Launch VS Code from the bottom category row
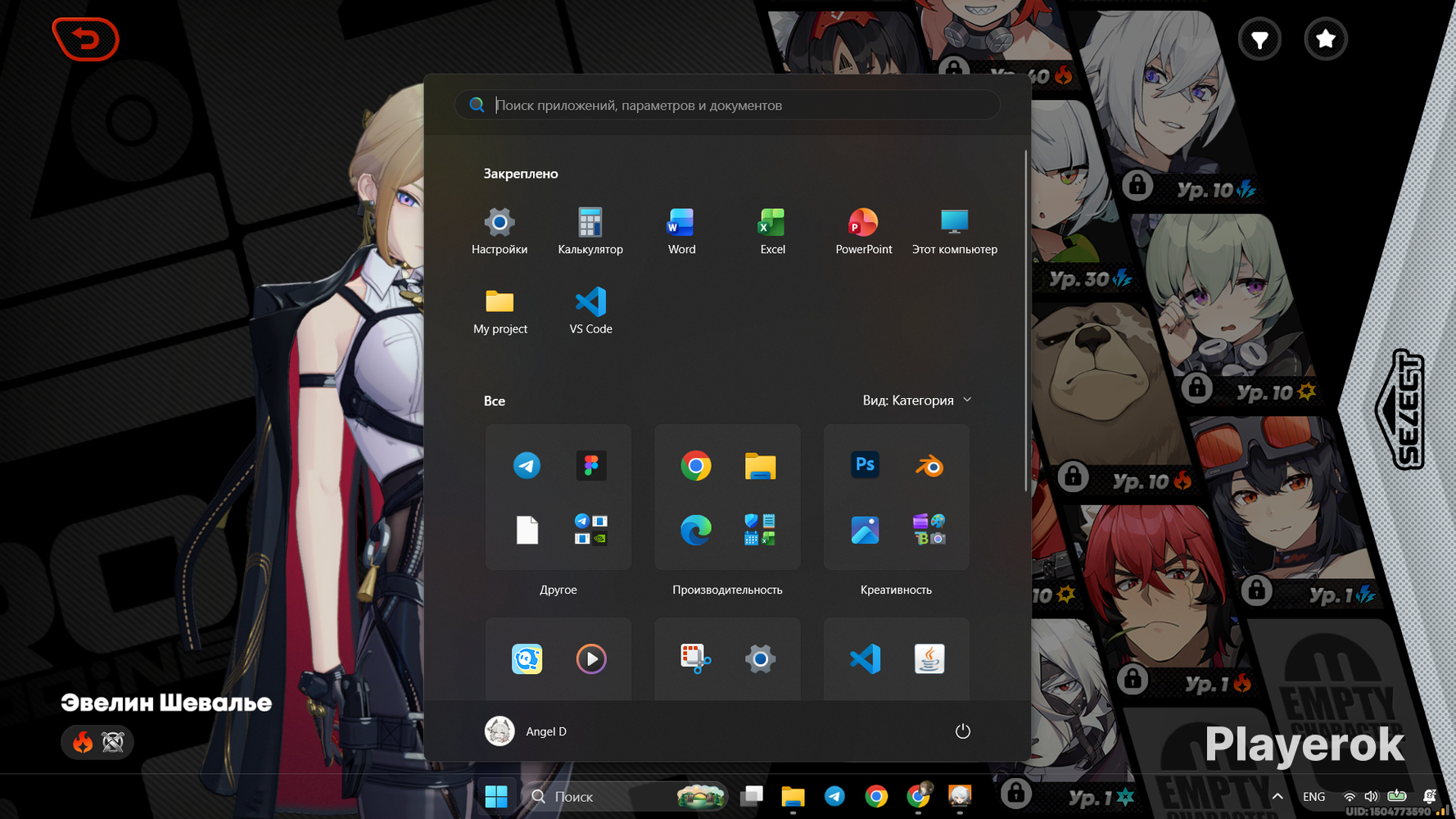 point(865,658)
